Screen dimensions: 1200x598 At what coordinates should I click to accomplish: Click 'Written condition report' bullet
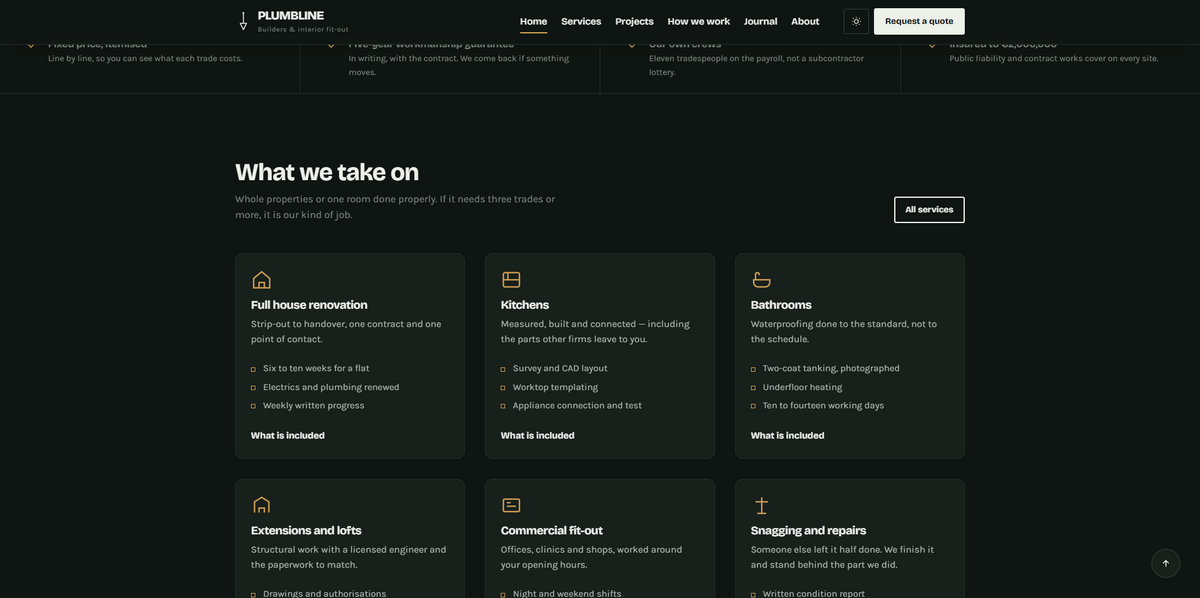(x=814, y=593)
